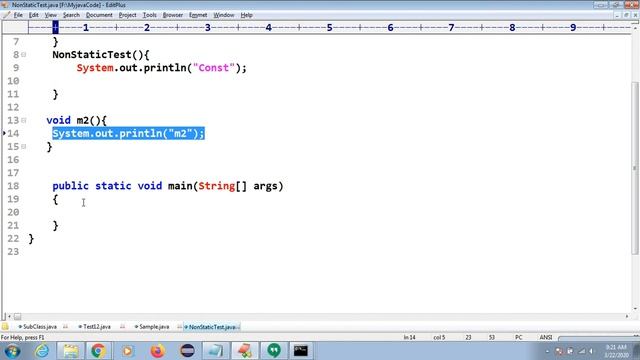Switch to Sample.java document tab

[x=152, y=327]
